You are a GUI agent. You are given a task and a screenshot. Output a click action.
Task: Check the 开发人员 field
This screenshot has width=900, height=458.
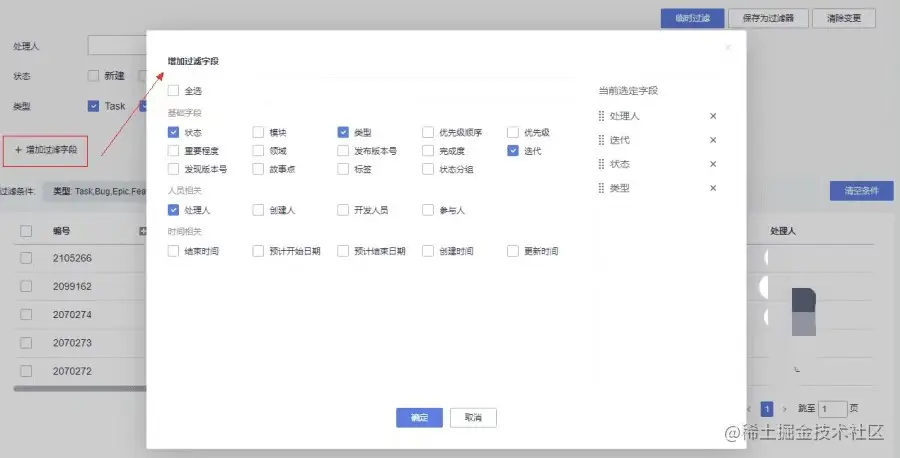(343, 210)
